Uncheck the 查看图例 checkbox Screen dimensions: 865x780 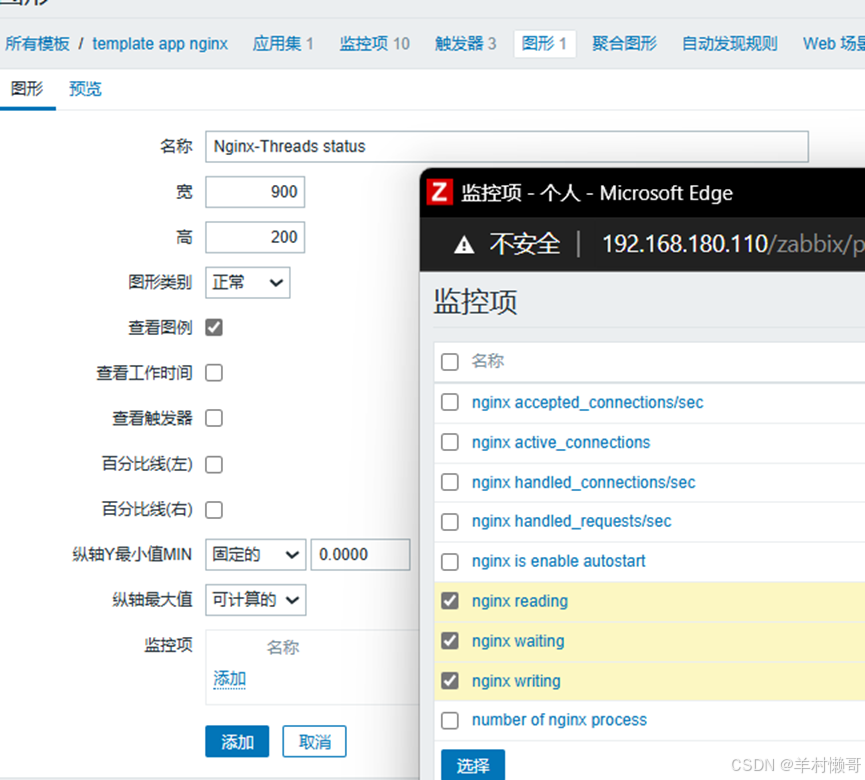coord(214,328)
